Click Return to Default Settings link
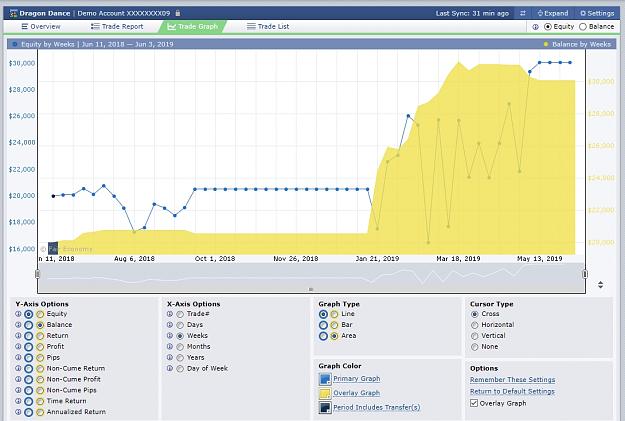This screenshot has height=421, width=625. click(512, 391)
